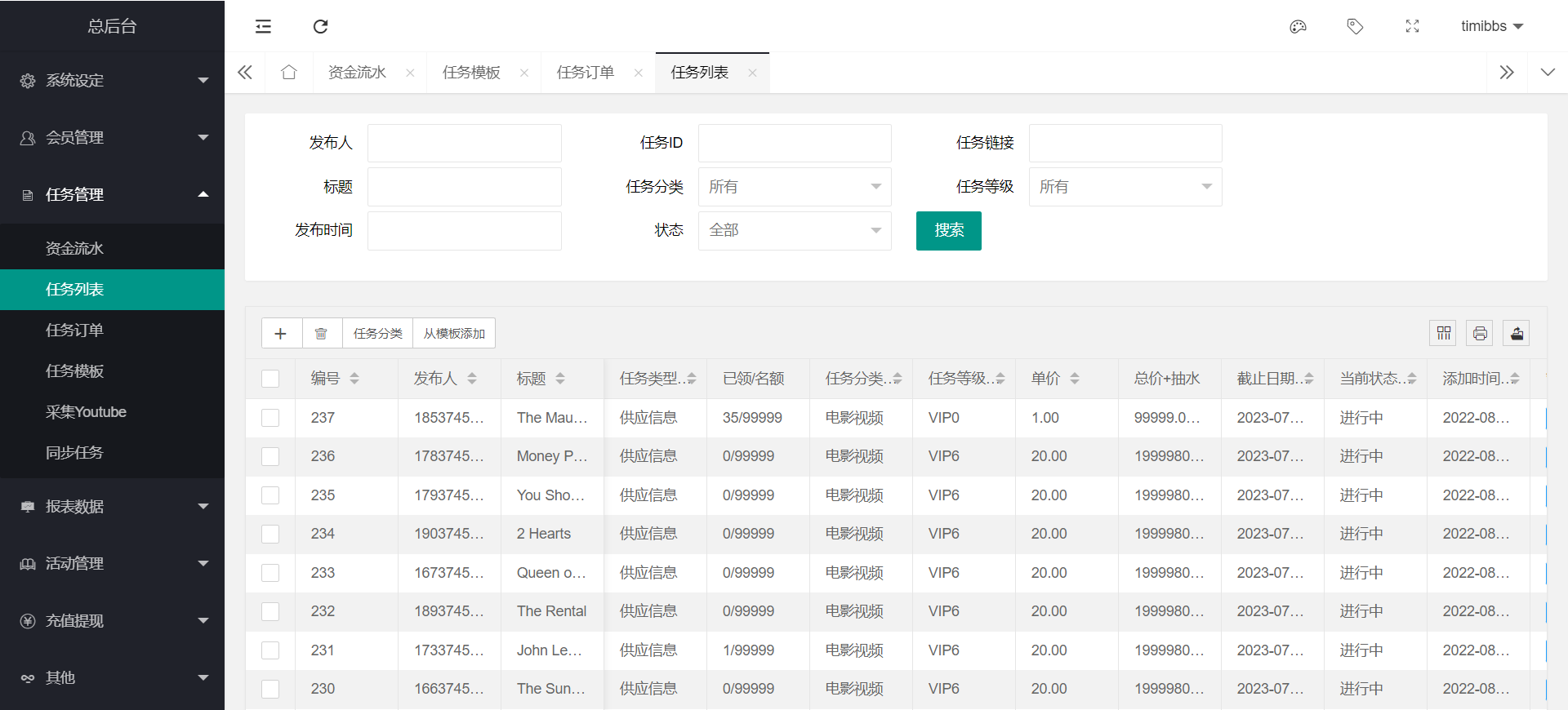
Task: Open the column filter grid icon
Action: (x=1443, y=333)
